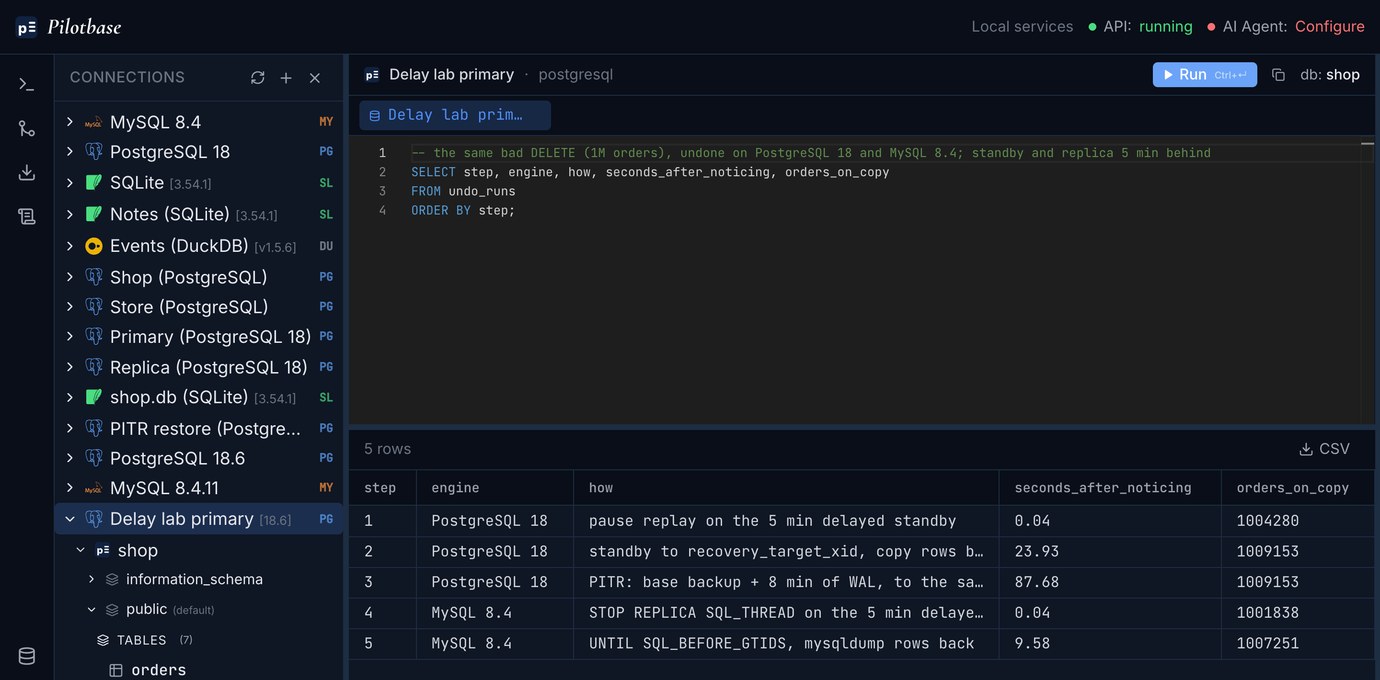
Task: Collapse the Delay lab primary connection
Action: pyautogui.click(x=69, y=519)
